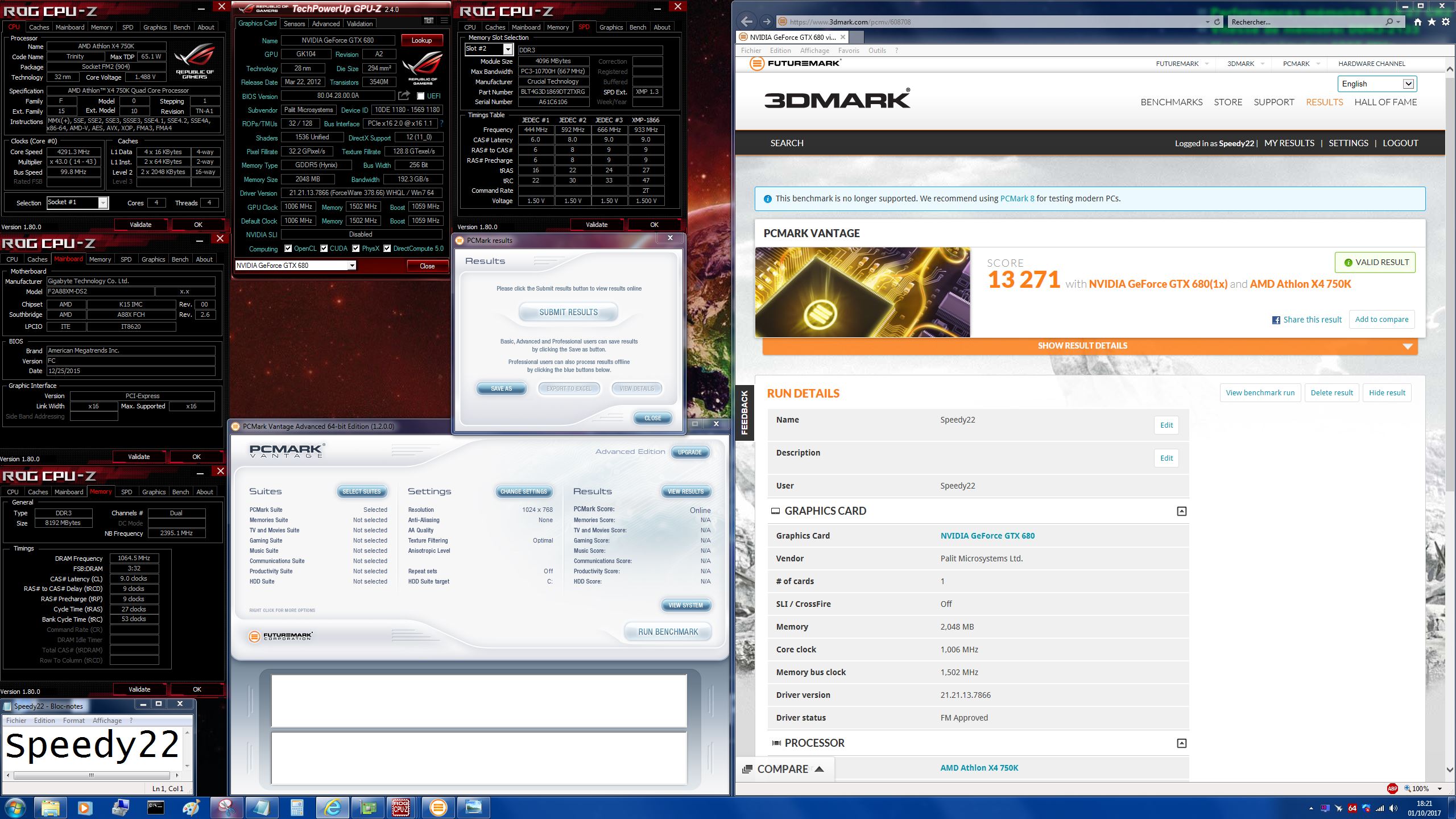Screen dimensions: 1456x819
Task: Click the search magnifier in Rechercher box
Action: 1389,22
